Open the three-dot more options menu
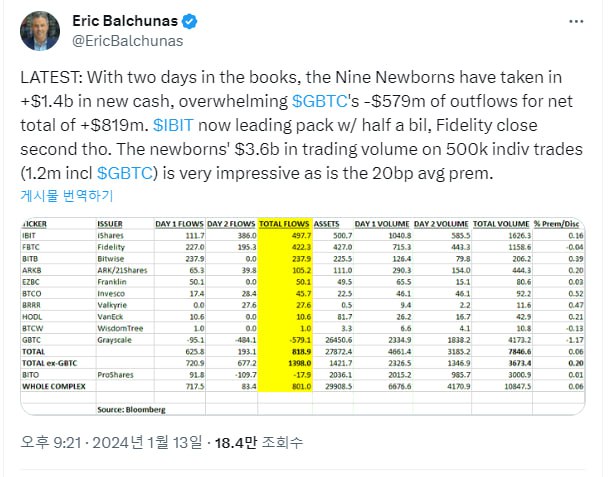The width and height of the screenshot is (611, 477). tap(576, 21)
